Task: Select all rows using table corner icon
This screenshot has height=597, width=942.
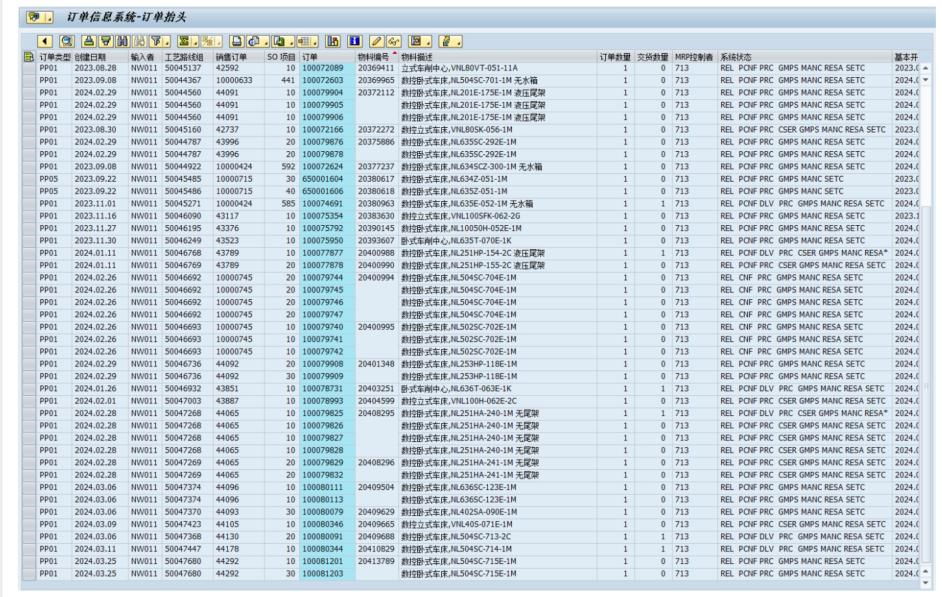Action: pyautogui.click(x=28, y=58)
